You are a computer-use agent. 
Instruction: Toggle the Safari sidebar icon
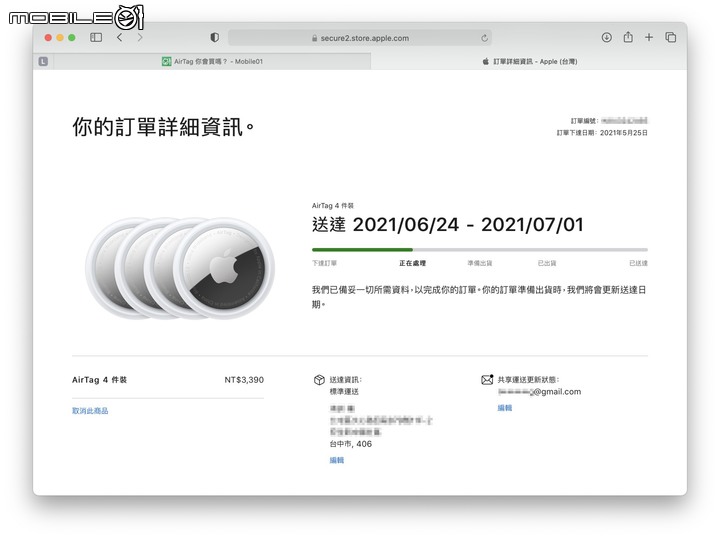pyautogui.click(x=96, y=37)
